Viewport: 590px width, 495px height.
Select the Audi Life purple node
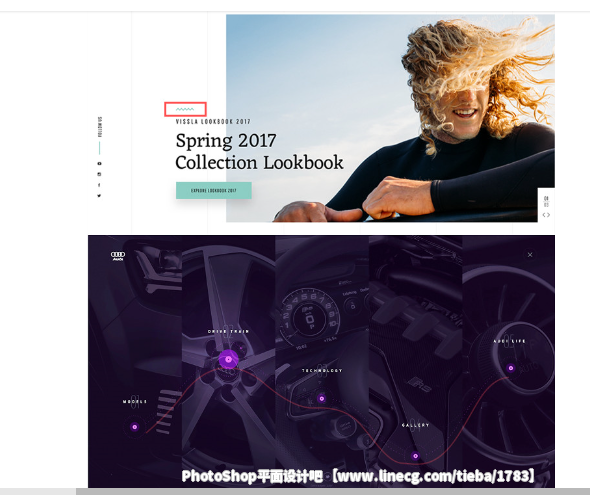(x=511, y=368)
